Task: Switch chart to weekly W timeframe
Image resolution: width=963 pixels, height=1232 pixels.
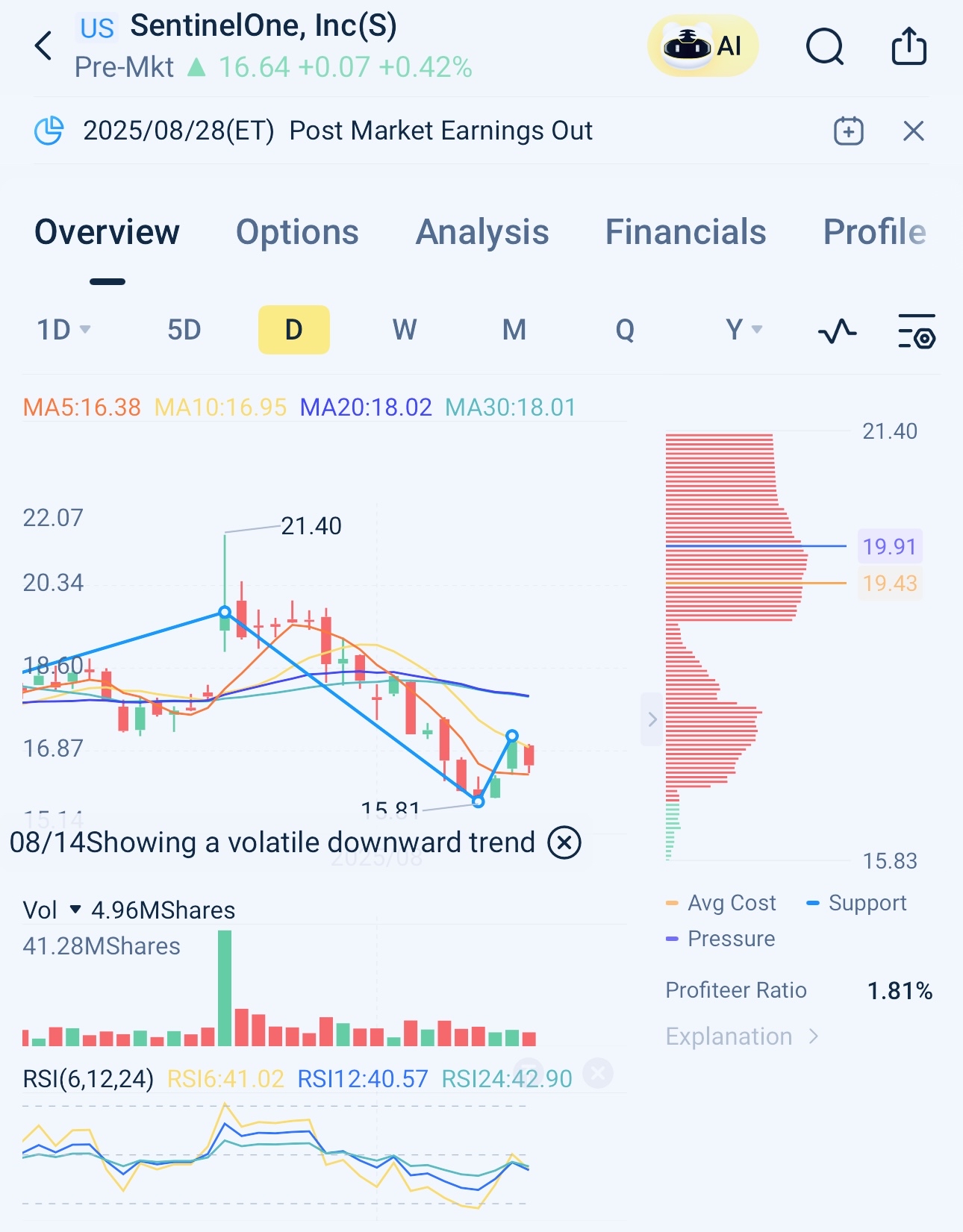Action: point(404,330)
